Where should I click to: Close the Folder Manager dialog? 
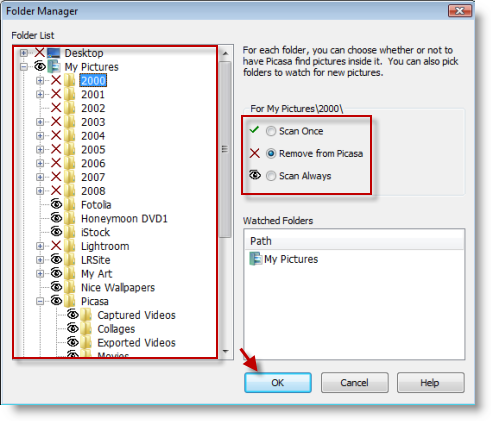click(460, 11)
